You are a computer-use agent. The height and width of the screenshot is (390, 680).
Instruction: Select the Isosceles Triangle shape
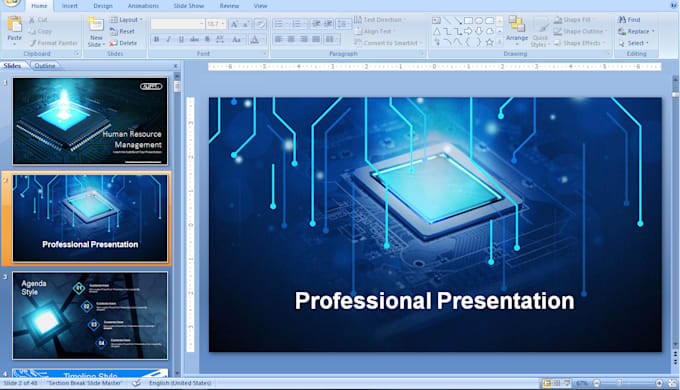(x=437, y=31)
